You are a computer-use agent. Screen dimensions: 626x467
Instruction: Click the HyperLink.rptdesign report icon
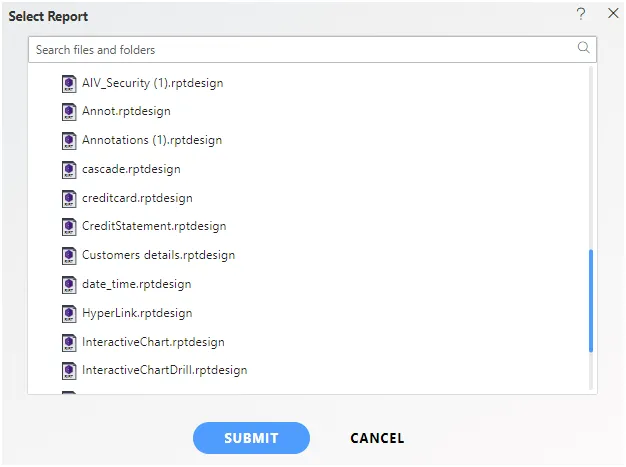(x=69, y=314)
